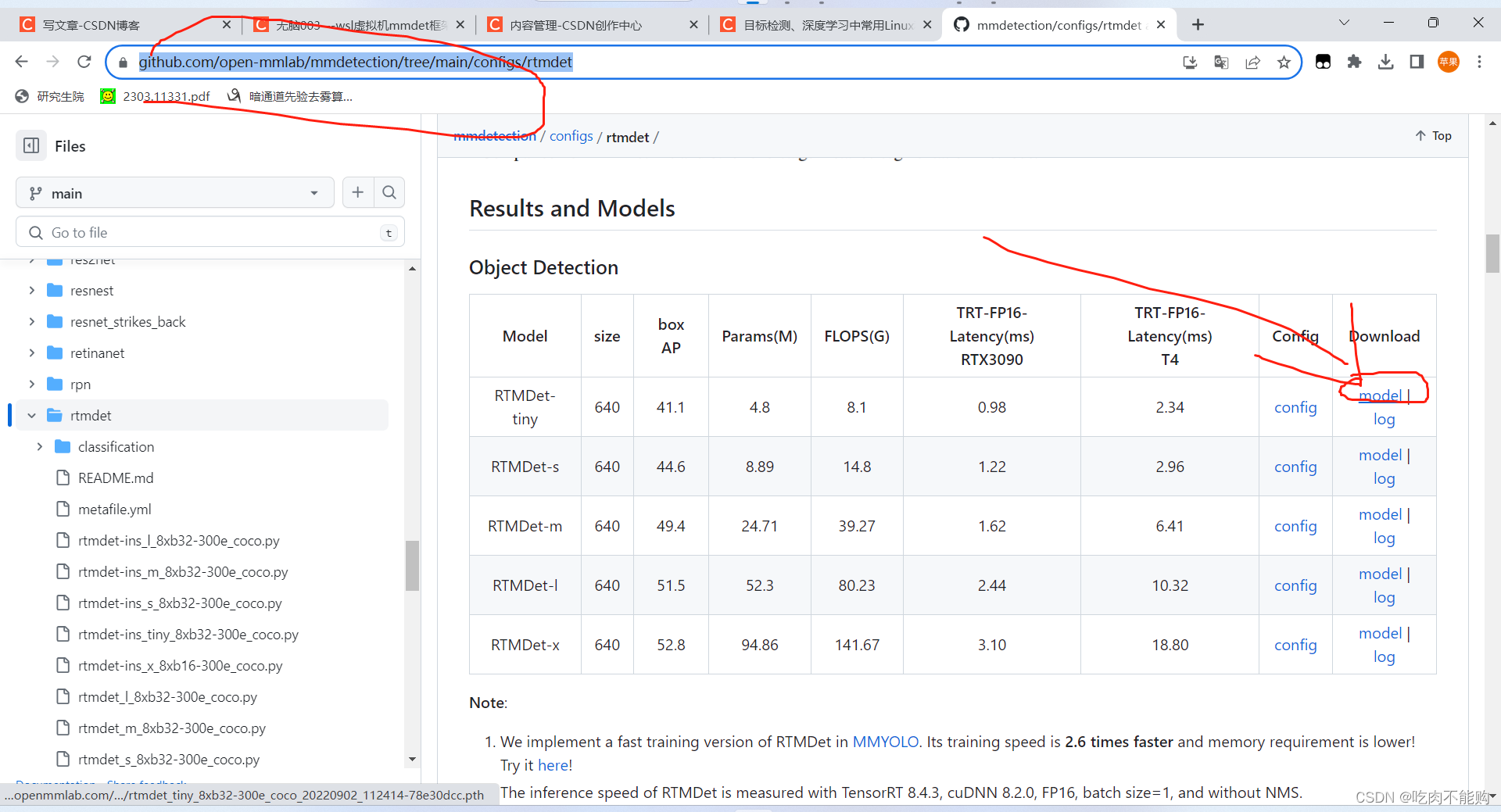Click the box AP value 41.1

click(x=671, y=407)
